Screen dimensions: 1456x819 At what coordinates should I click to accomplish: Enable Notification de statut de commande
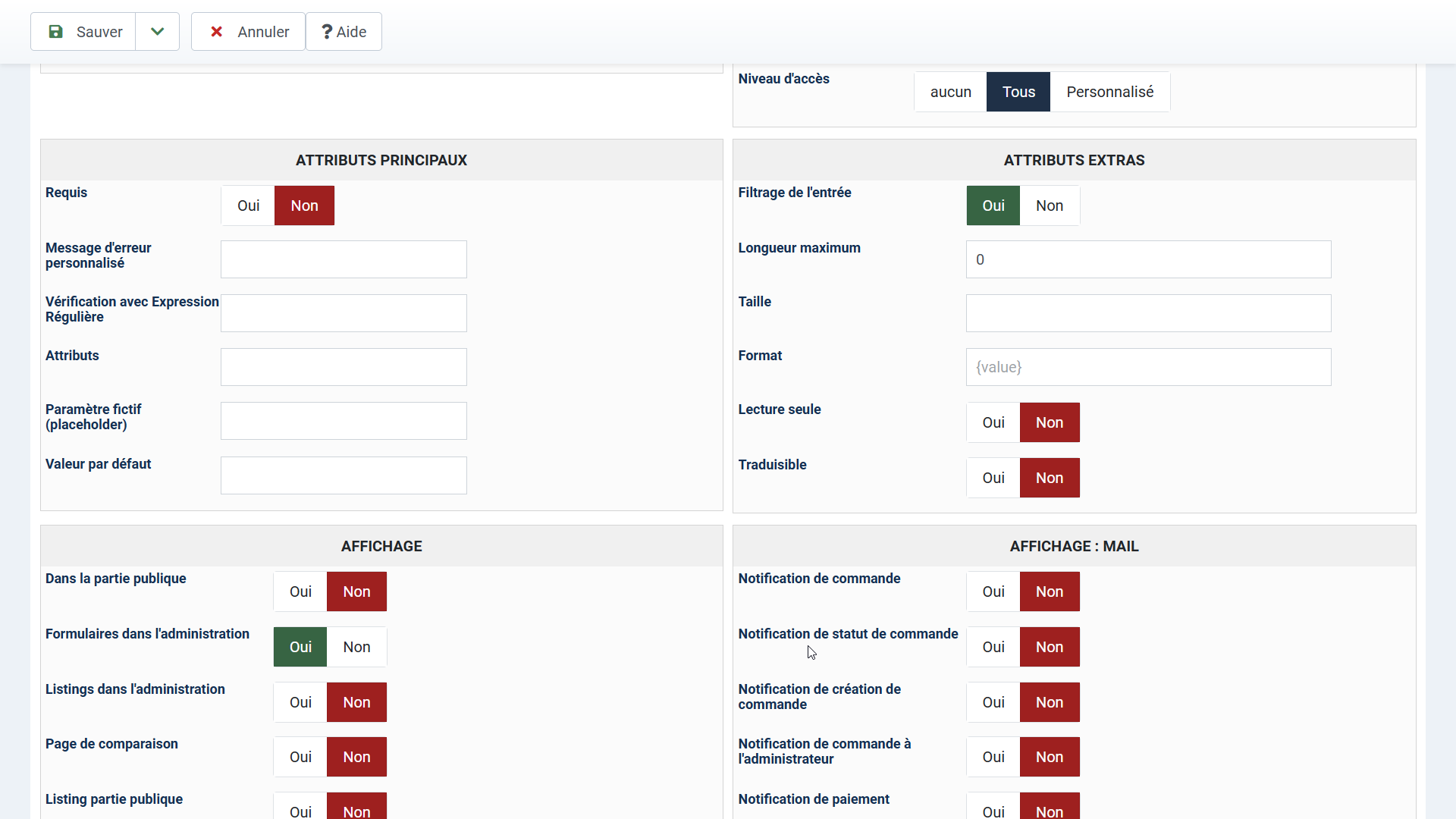tap(993, 647)
